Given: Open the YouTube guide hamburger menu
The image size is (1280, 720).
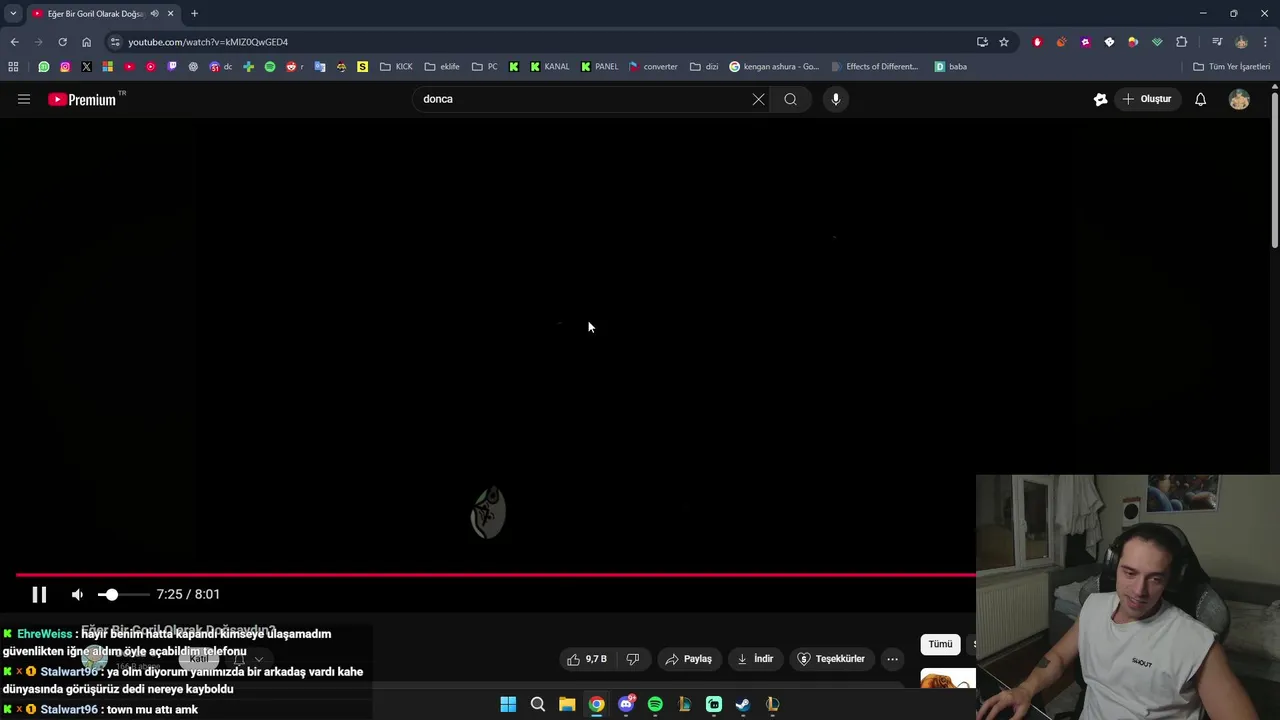Looking at the screenshot, I should [x=24, y=99].
